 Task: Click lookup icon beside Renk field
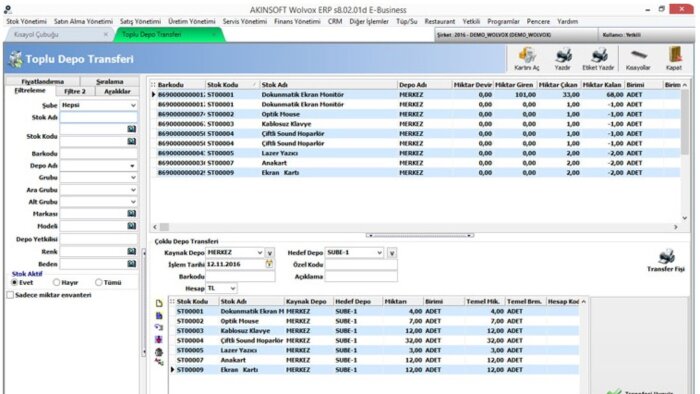pos(132,252)
